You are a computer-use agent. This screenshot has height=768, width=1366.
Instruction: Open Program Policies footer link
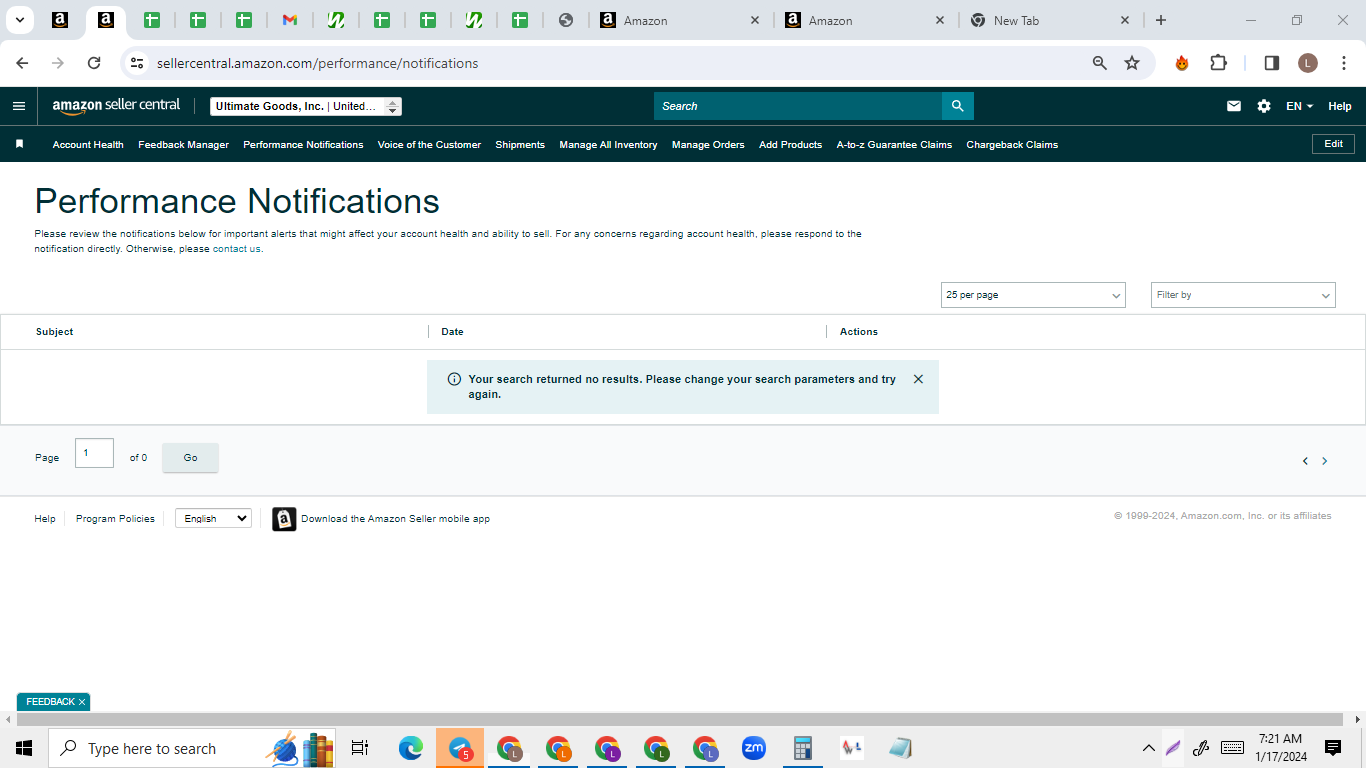click(x=115, y=519)
